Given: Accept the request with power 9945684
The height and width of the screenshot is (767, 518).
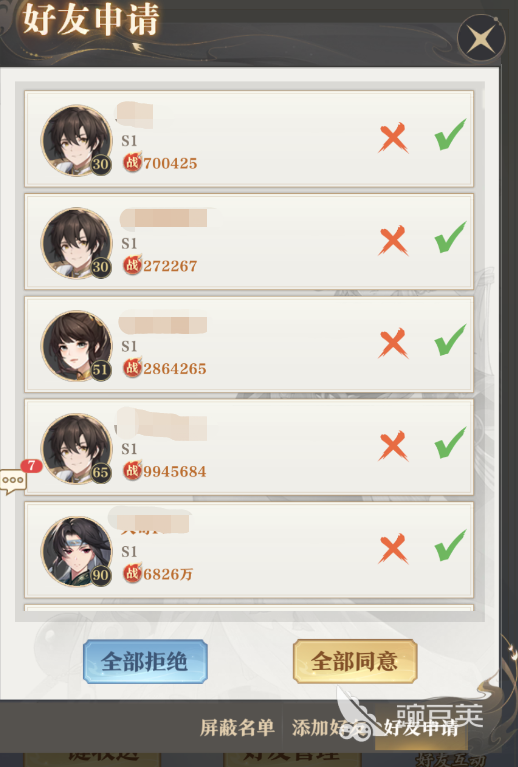Looking at the screenshot, I should pos(450,443).
